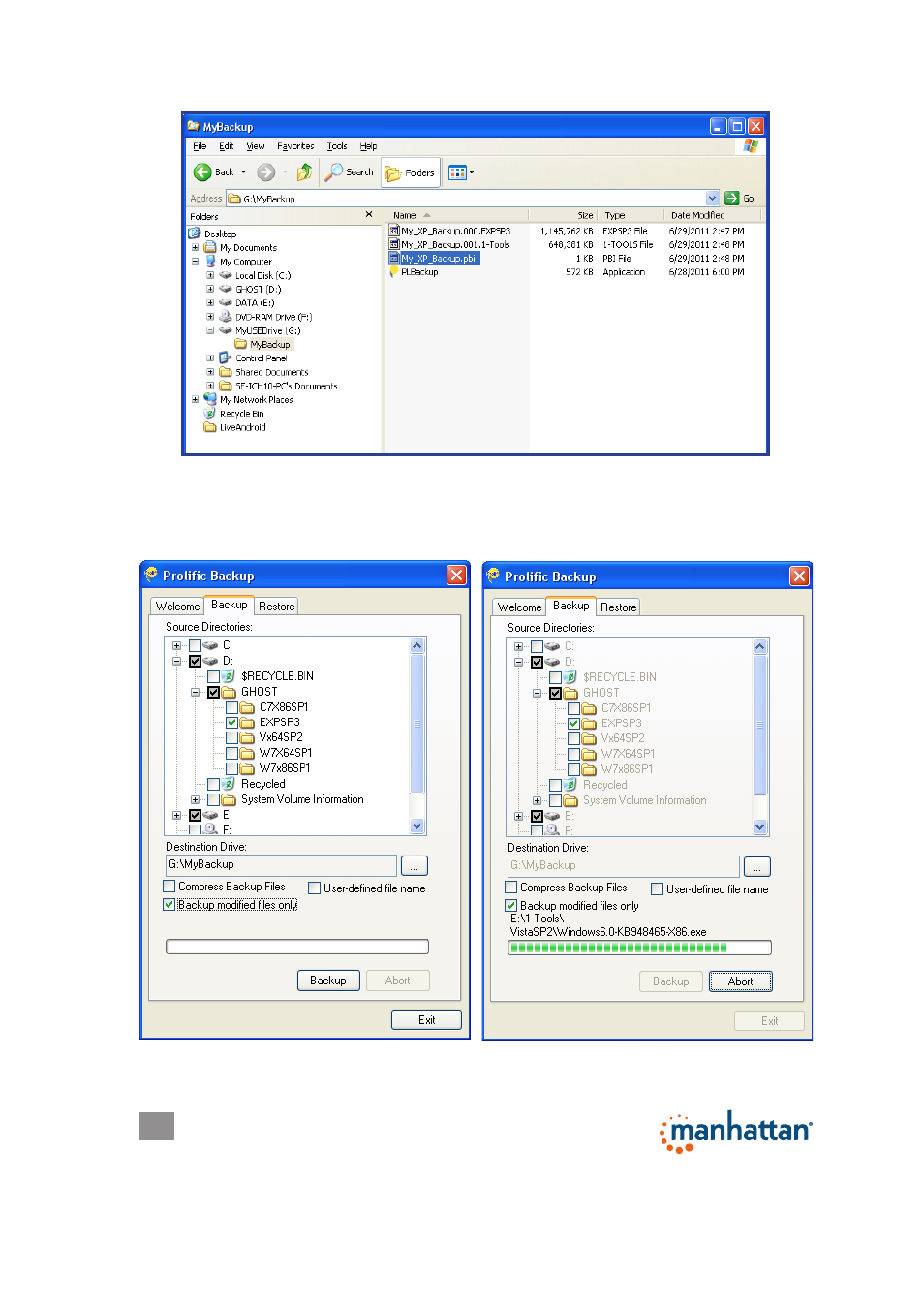
Task: Enable Compress Backup Files in left Prolific Backup
Action: coord(169,887)
